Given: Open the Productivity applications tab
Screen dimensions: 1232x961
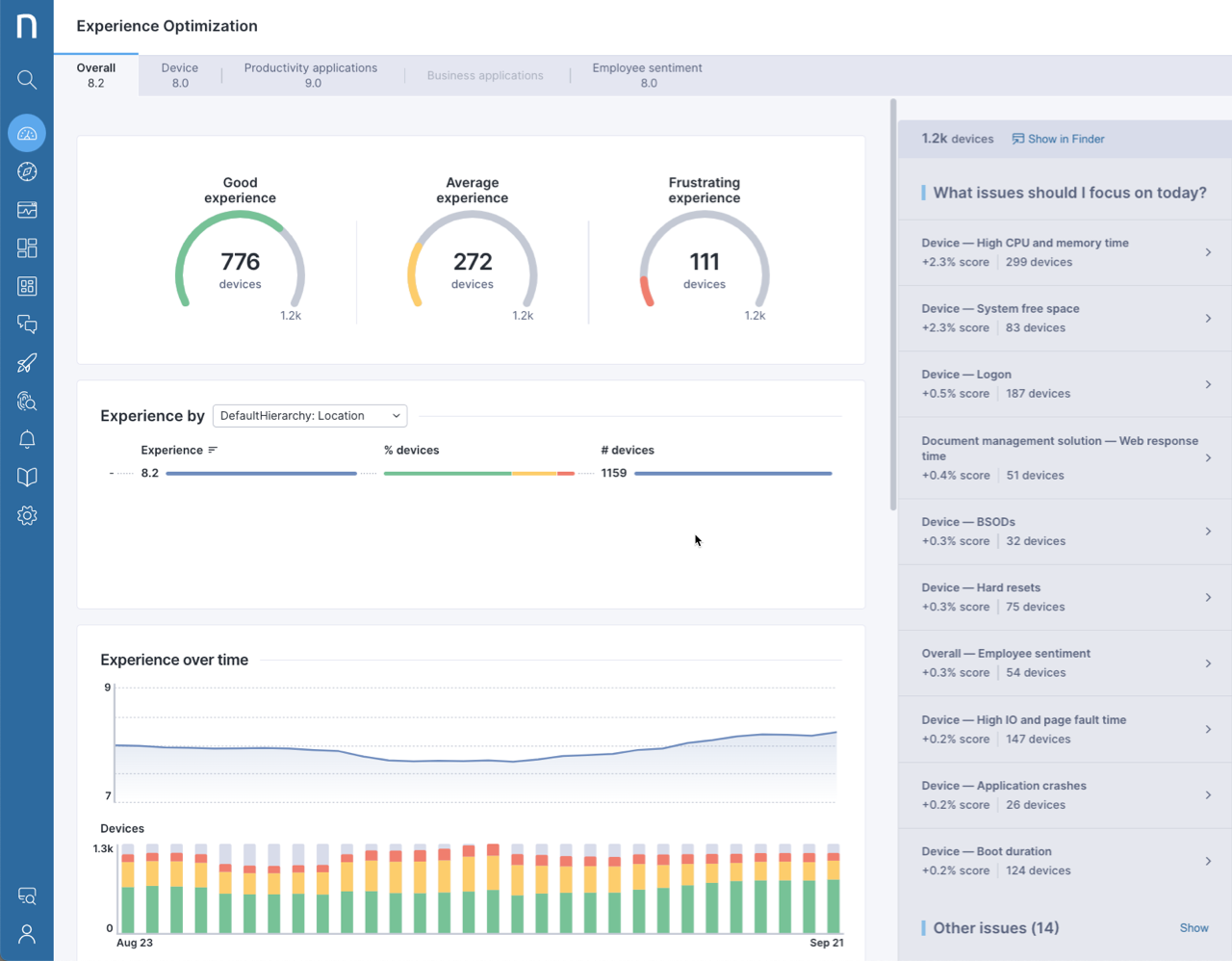Looking at the screenshot, I should pos(310,75).
